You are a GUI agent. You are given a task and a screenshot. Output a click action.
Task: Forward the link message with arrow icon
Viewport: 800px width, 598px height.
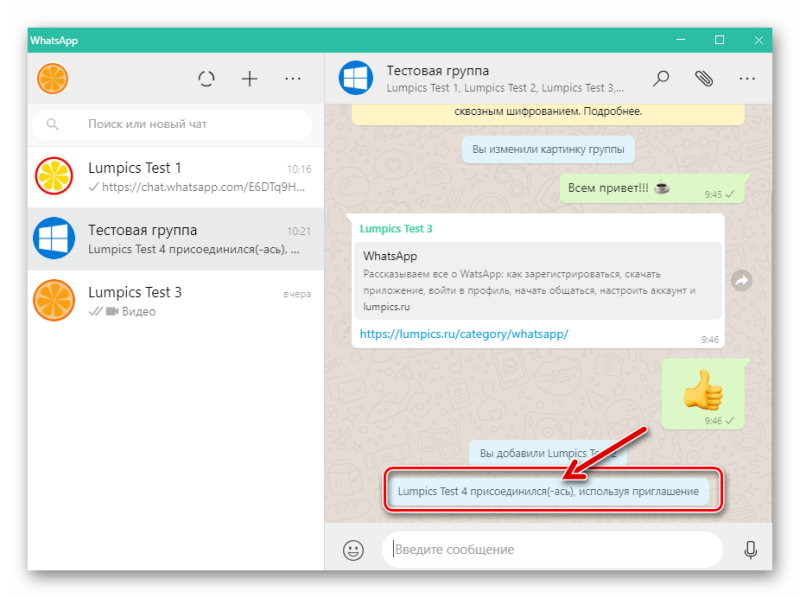tap(741, 280)
